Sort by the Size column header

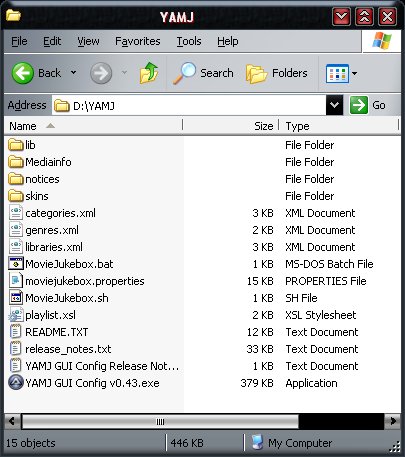(x=231, y=126)
